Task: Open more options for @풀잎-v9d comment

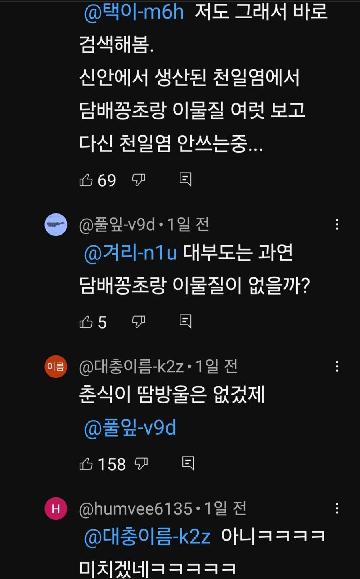Action: pyautogui.click(x=337, y=225)
